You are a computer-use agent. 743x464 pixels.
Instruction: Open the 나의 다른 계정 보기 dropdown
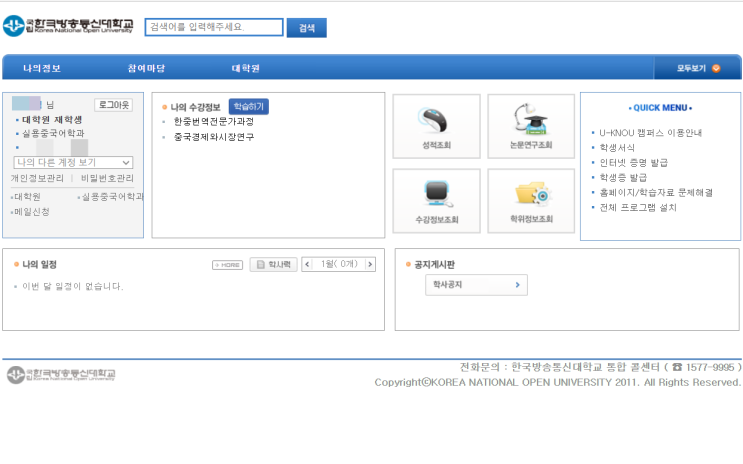coord(73,162)
